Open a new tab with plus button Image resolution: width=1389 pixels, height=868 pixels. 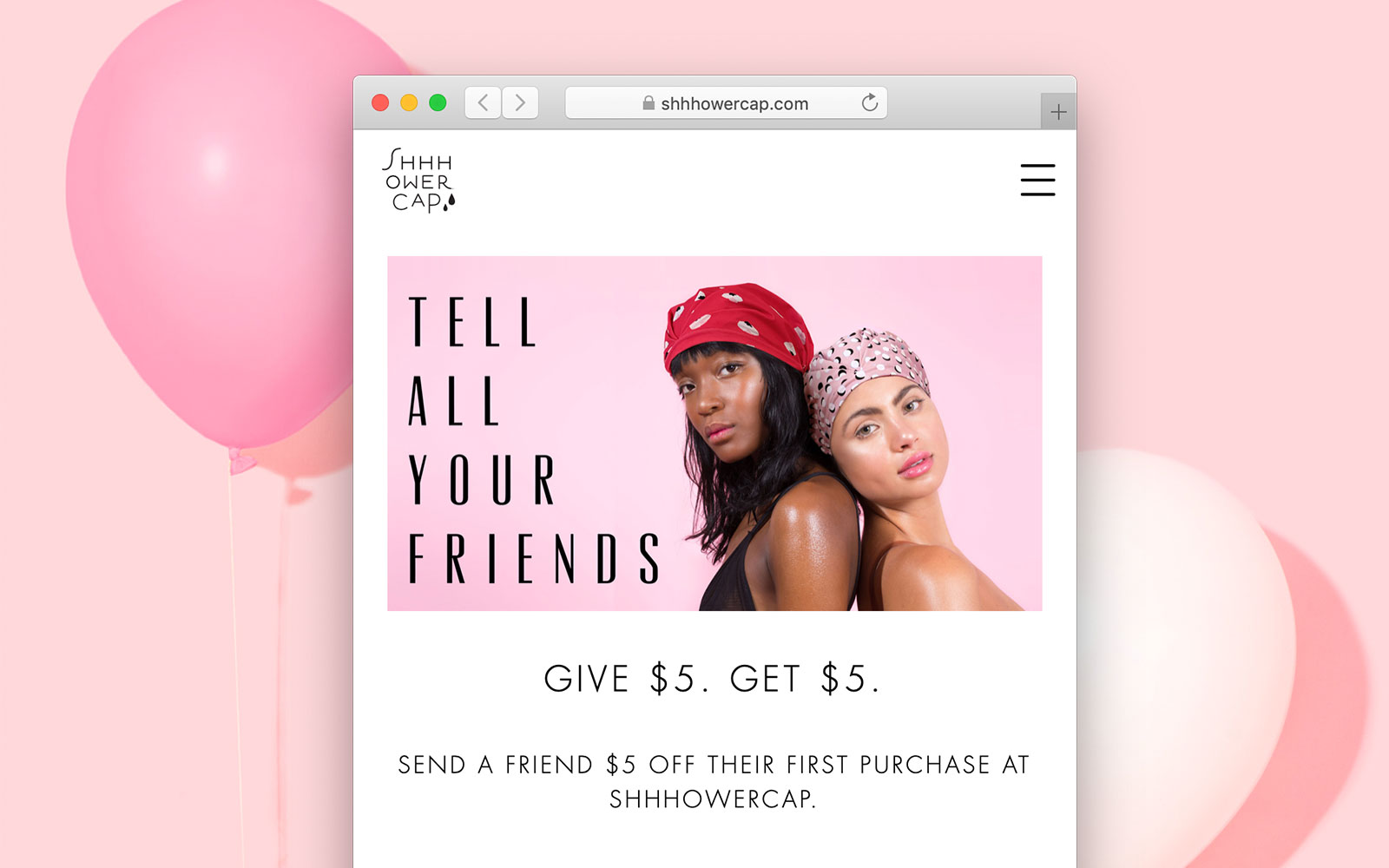tap(1058, 112)
